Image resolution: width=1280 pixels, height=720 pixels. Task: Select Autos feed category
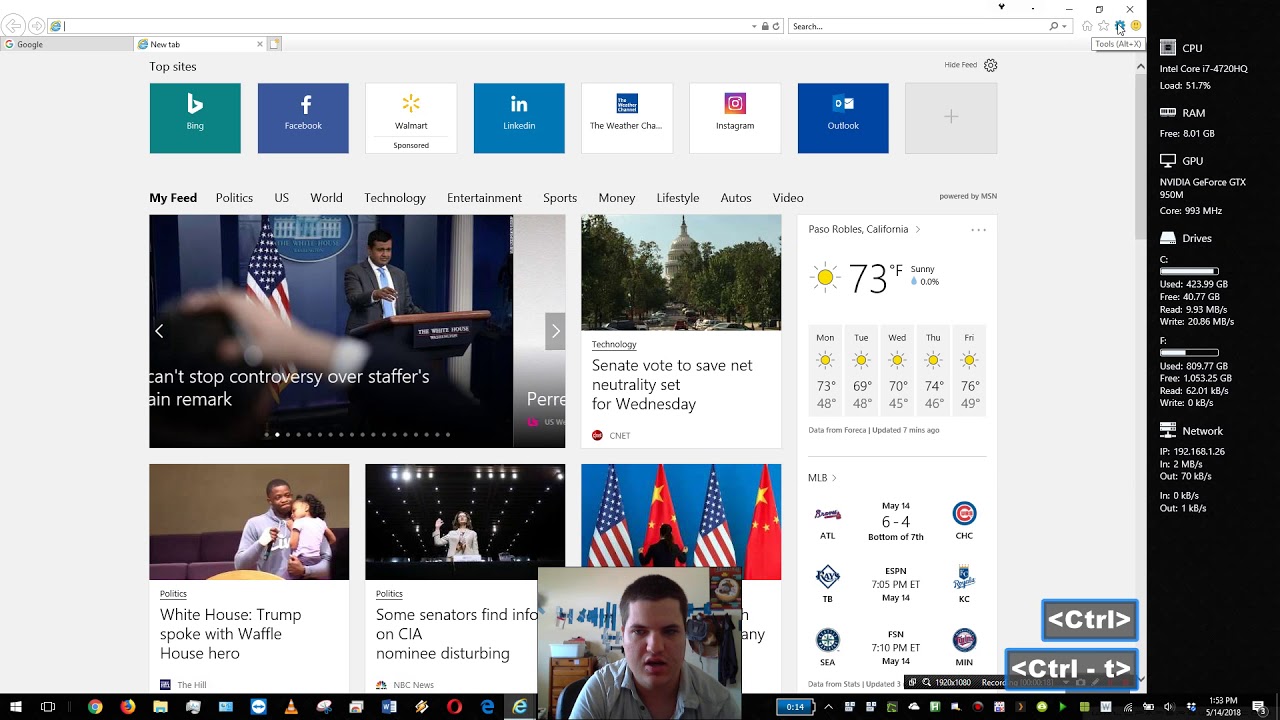[736, 198]
